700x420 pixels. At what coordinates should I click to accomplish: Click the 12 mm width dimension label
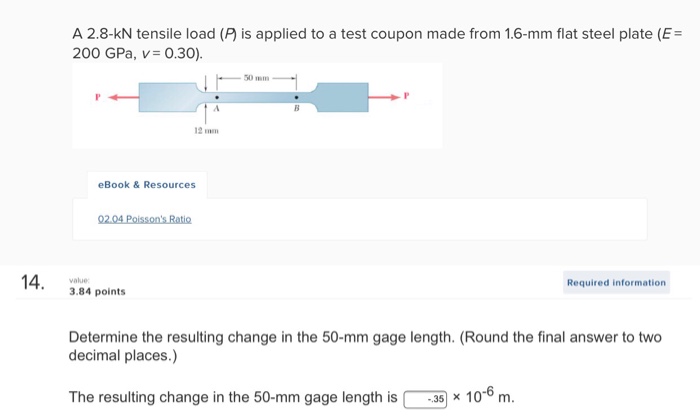(x=206, y=131)
